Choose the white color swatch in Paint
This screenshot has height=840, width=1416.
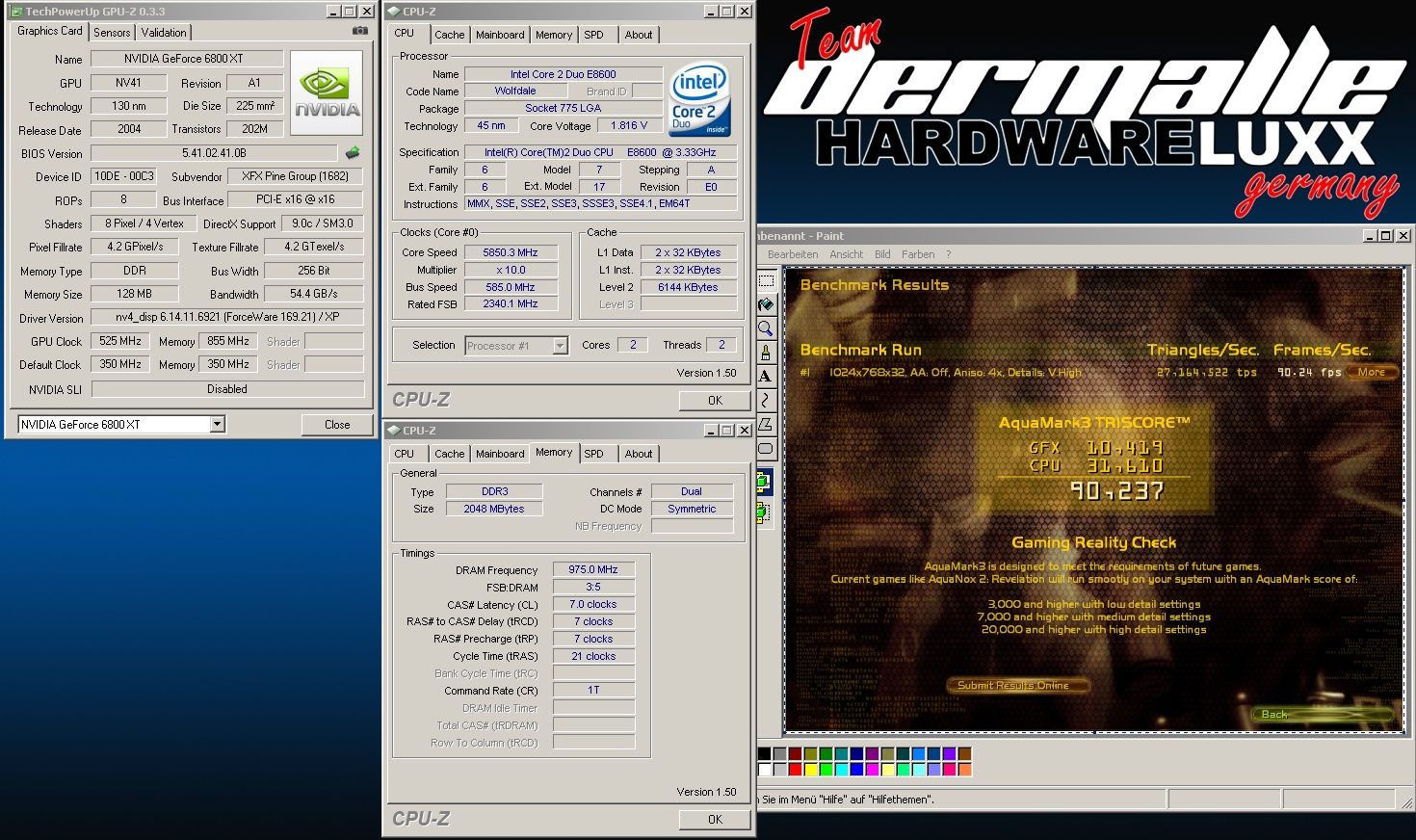[764, 769]
